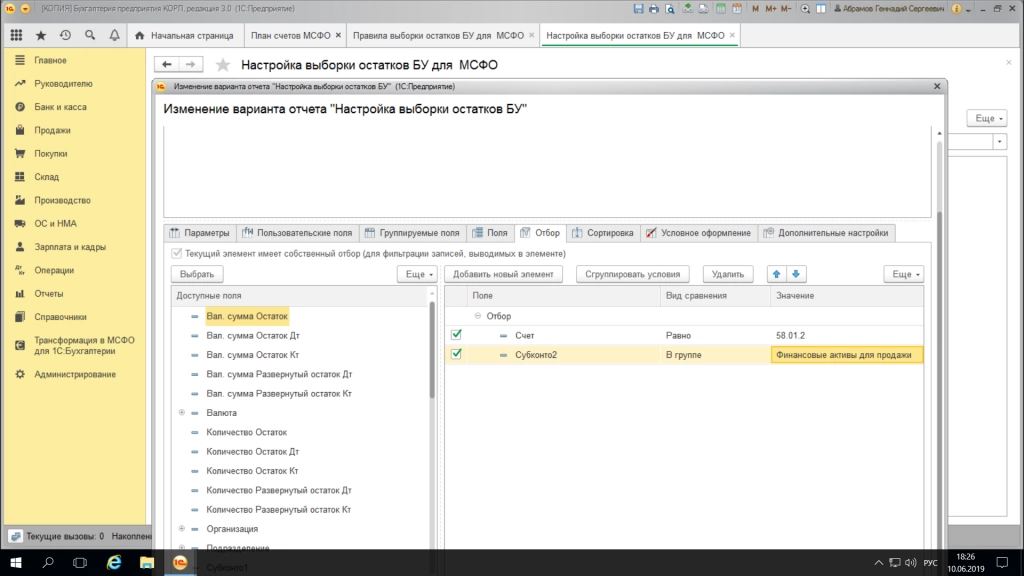Click Сгруппировать условия button
This screenshot has width=1024, height=576.
click(632, 274)
